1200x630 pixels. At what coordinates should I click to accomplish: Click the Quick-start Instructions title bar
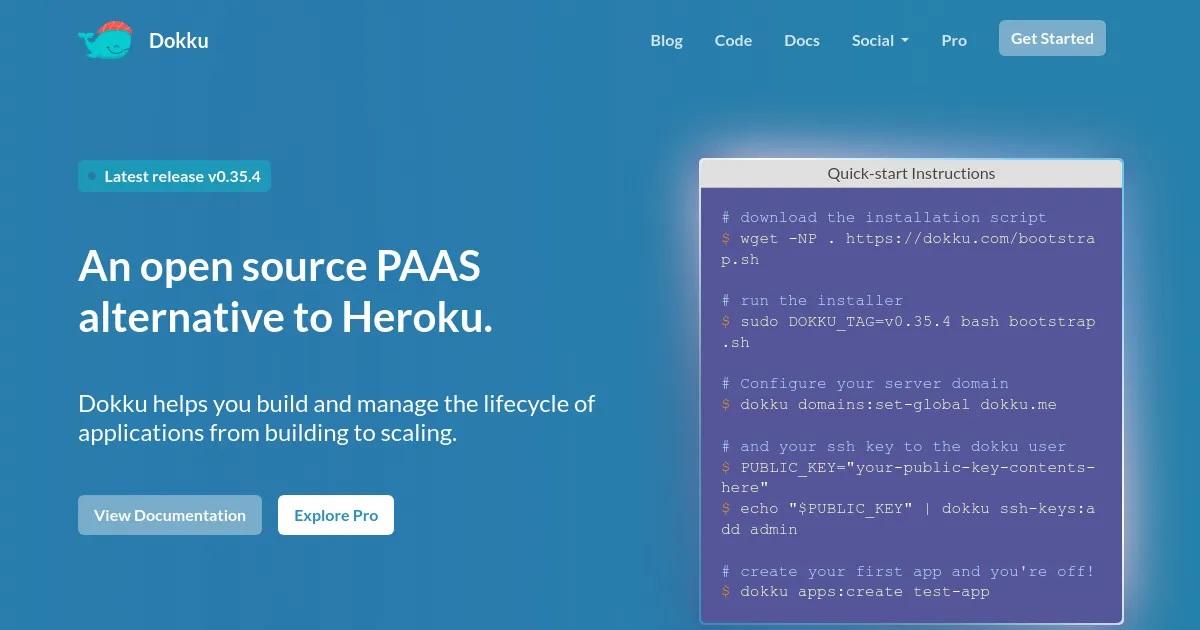click(x=911, y=173)
